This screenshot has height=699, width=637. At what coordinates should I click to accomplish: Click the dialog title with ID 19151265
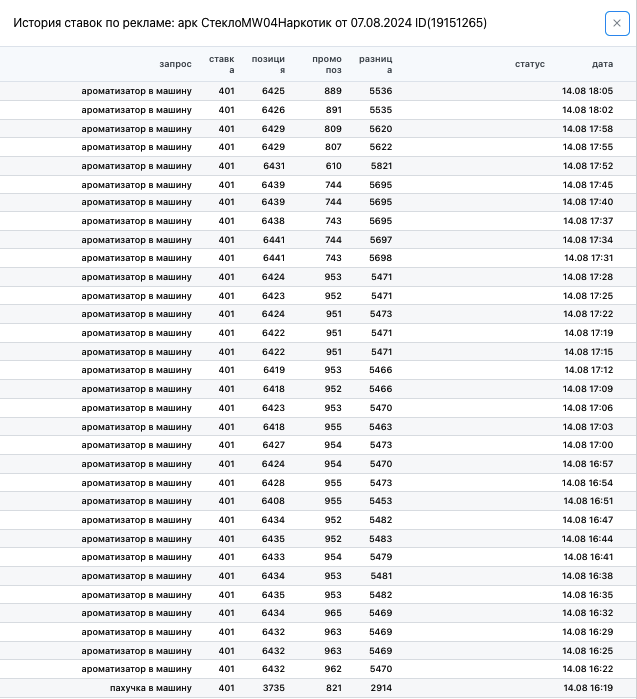(250, 23)
